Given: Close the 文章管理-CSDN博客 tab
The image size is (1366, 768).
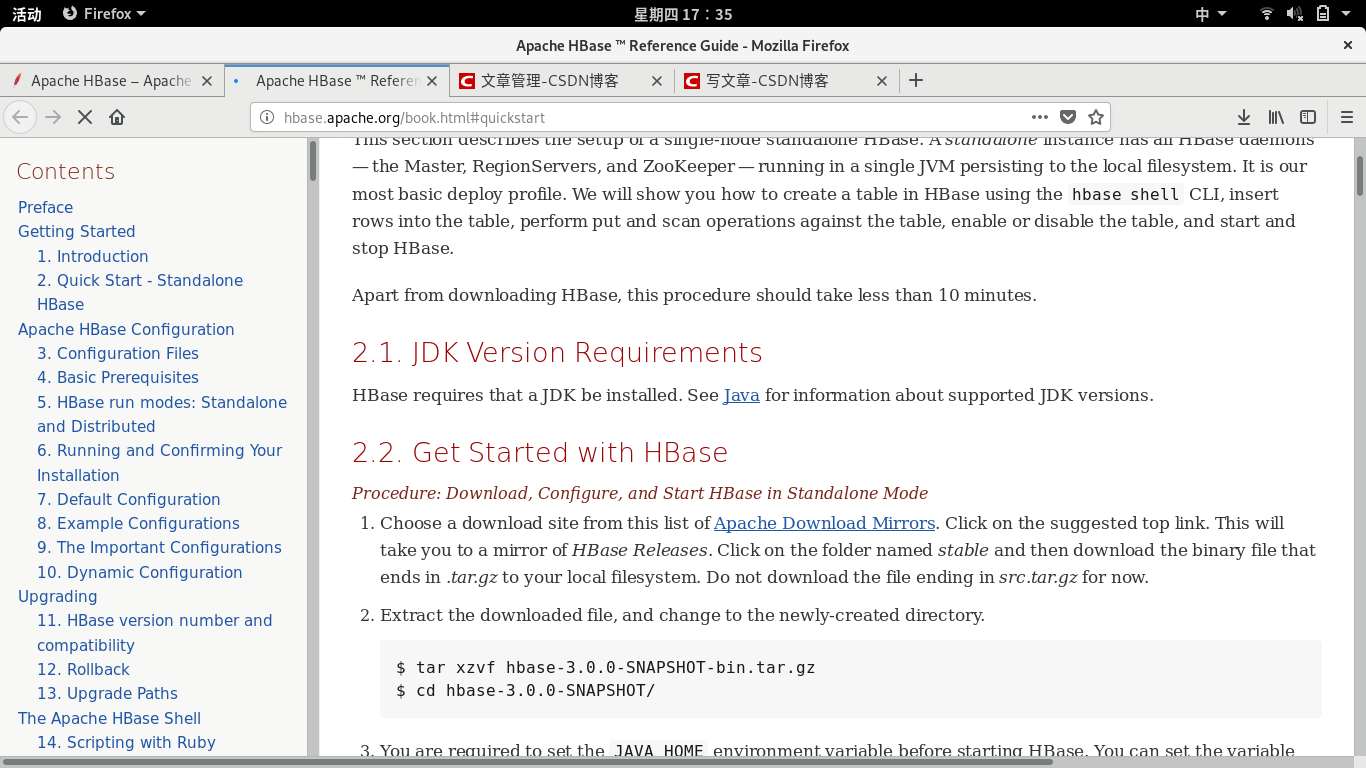Looking at the screenshot, I should click(x=657, y=81).
